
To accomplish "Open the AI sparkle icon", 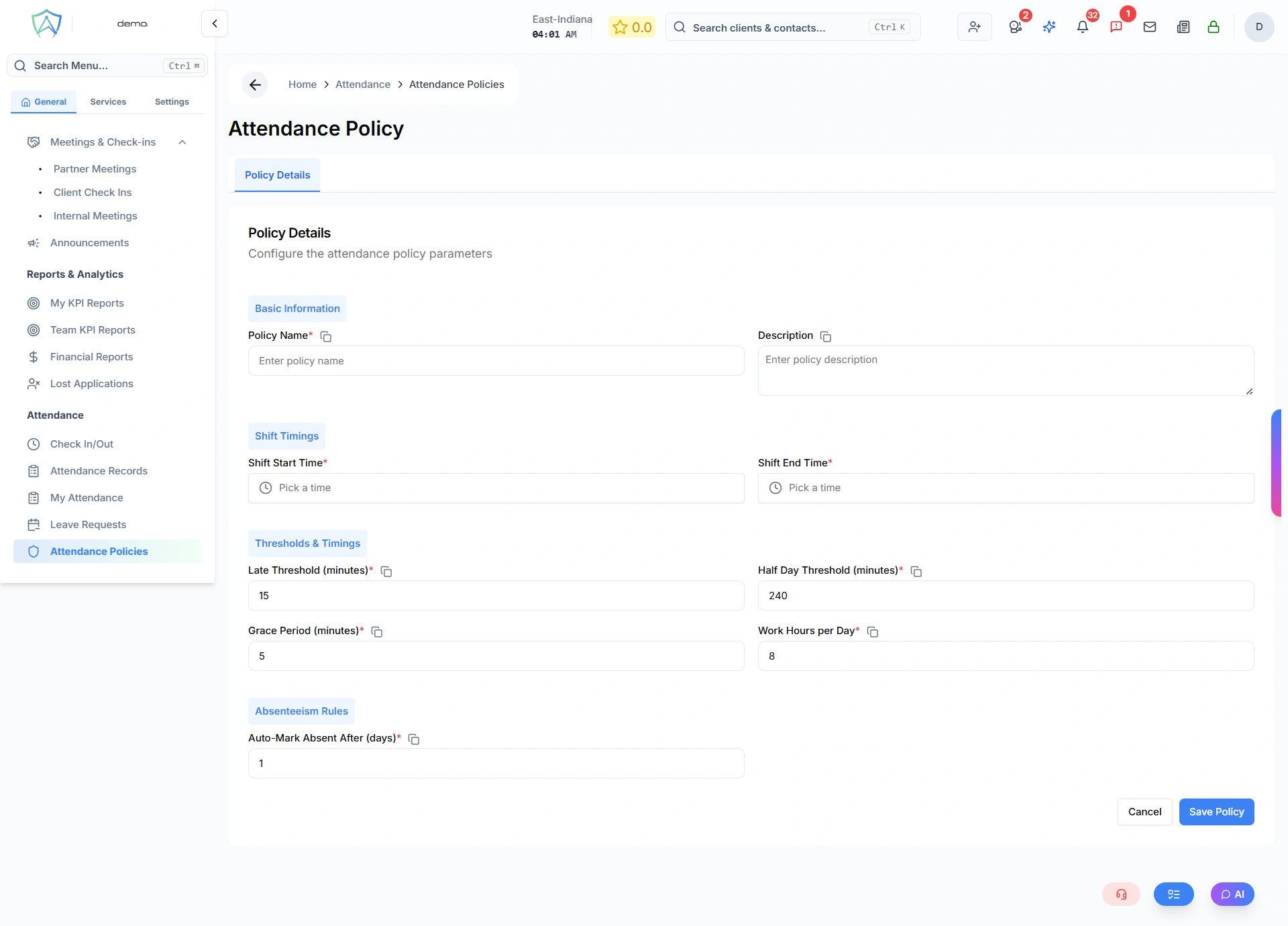I will (x=1050, y=28).
